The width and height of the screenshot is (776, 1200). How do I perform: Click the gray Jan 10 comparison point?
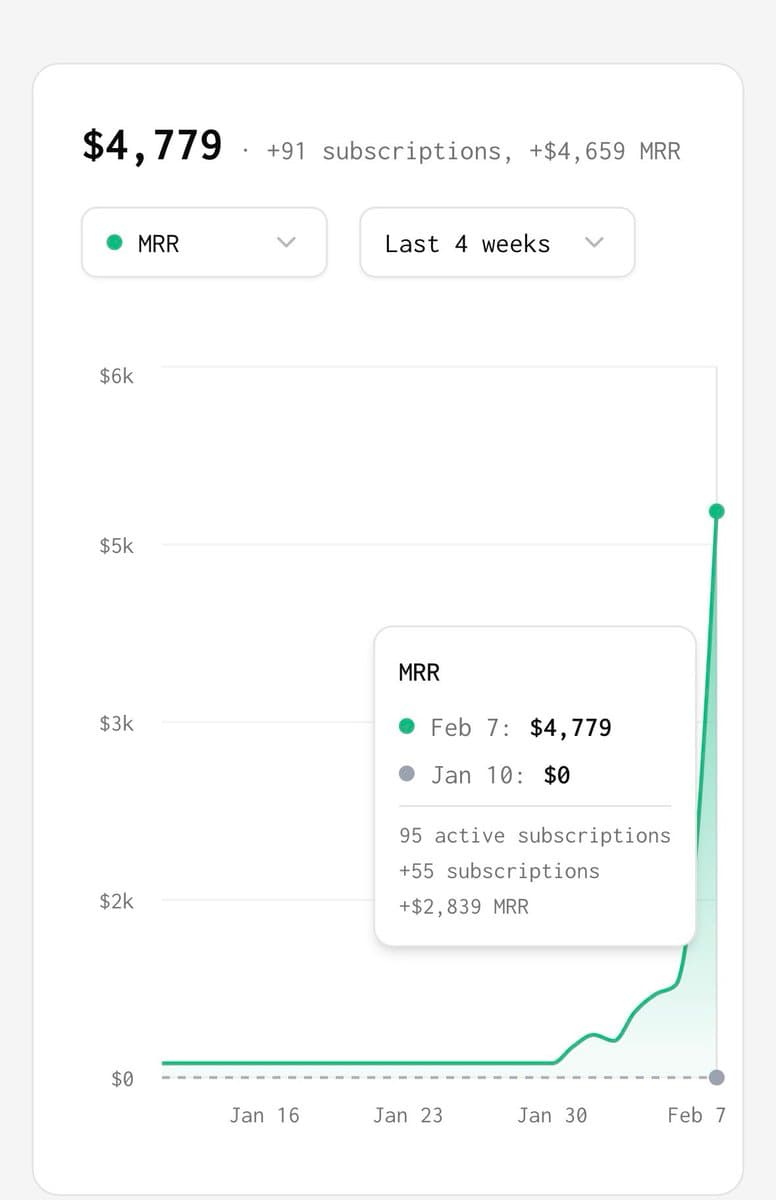[716, 1077]
